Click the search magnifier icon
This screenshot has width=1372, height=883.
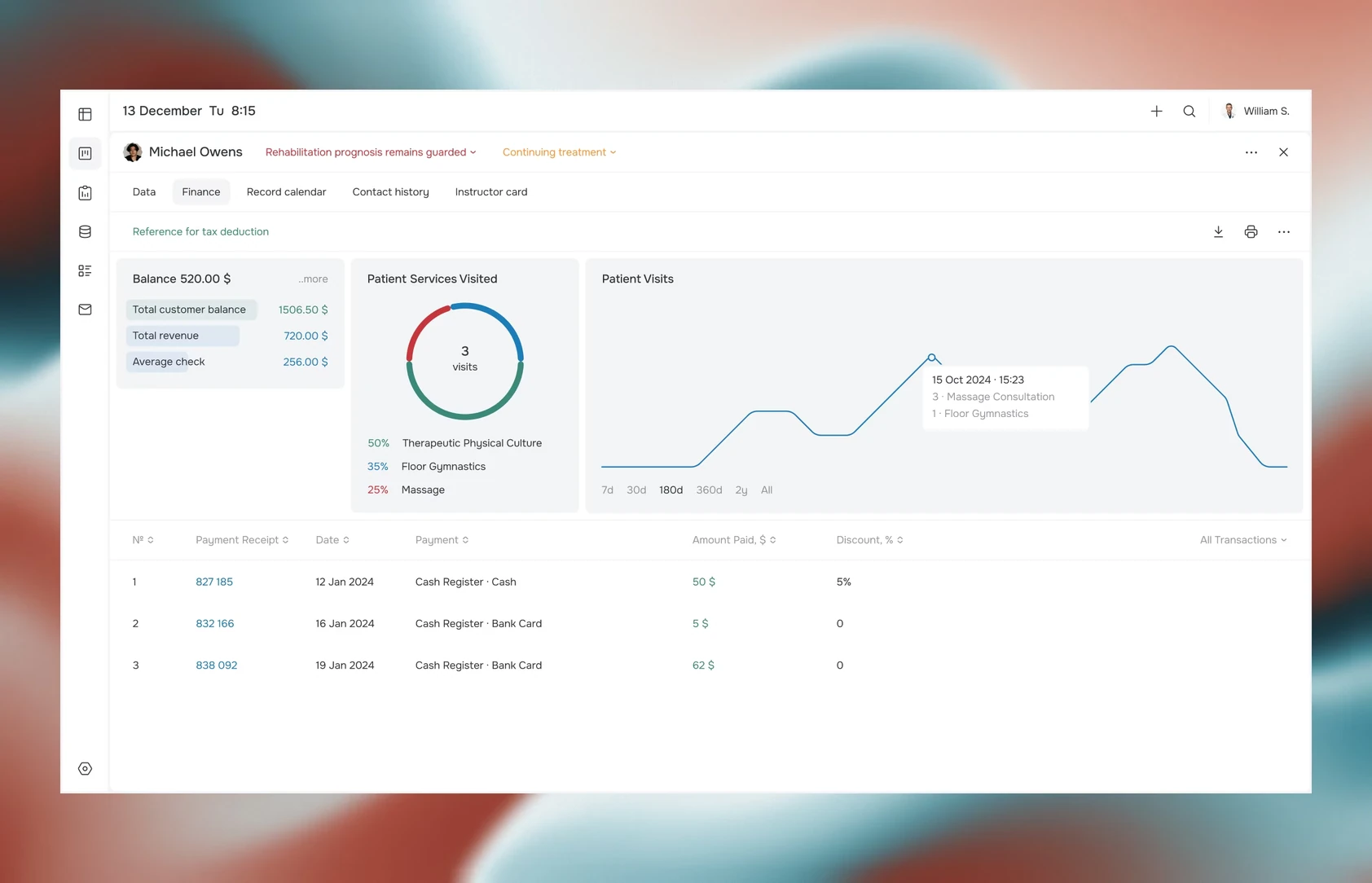coord(1190,111)
